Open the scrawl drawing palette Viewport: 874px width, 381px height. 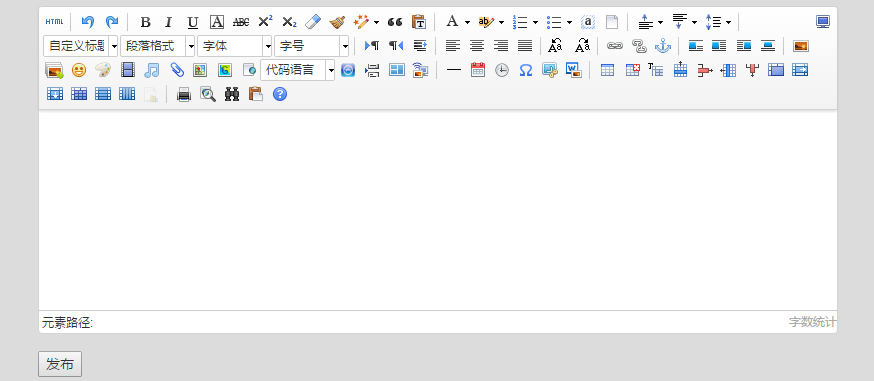click(103, 70)
